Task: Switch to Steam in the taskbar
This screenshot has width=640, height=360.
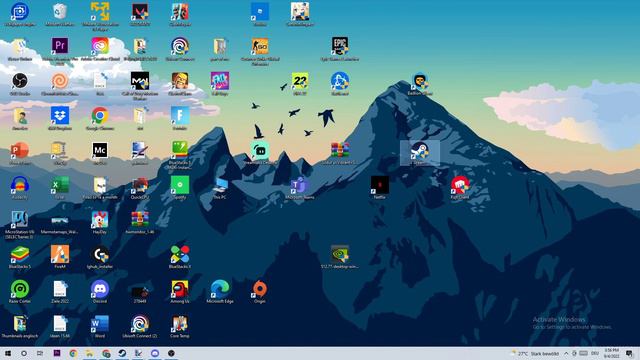Action: 122,353
